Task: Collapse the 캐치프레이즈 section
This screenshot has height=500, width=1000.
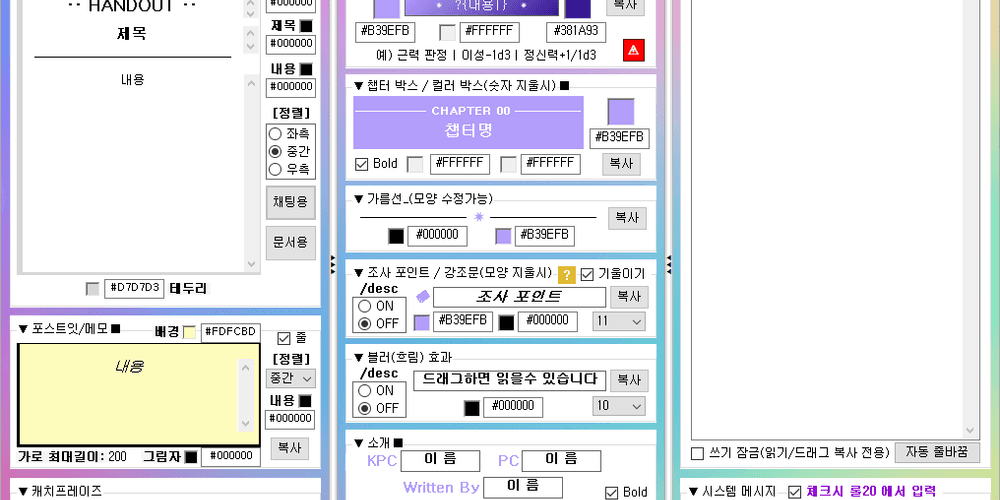Action: click(x=24, y=490)
